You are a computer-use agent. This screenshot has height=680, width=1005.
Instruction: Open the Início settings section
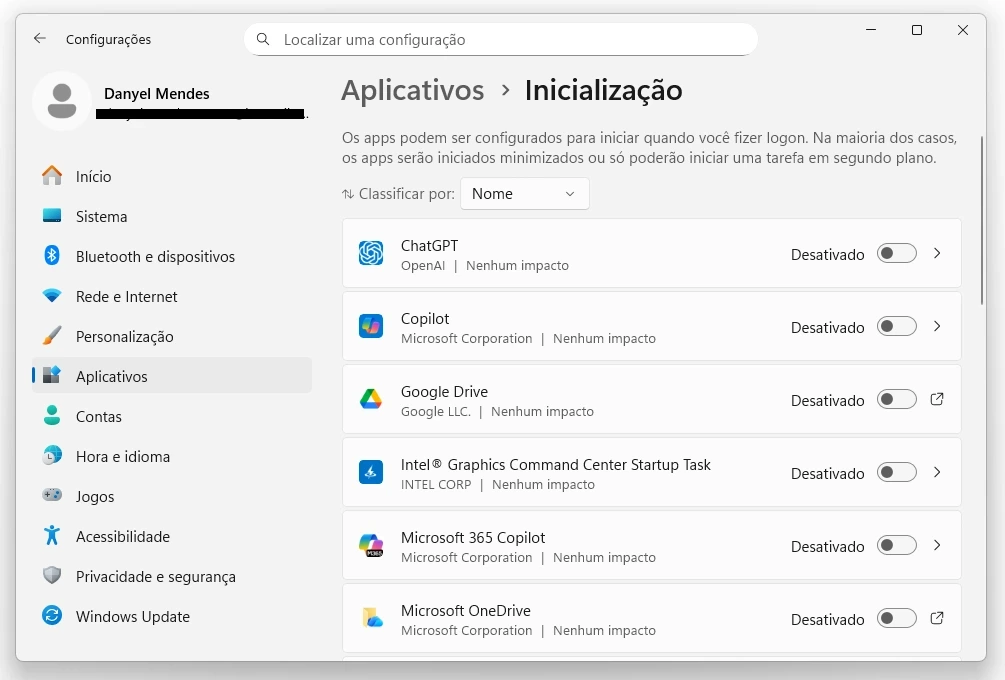[172, 176]
